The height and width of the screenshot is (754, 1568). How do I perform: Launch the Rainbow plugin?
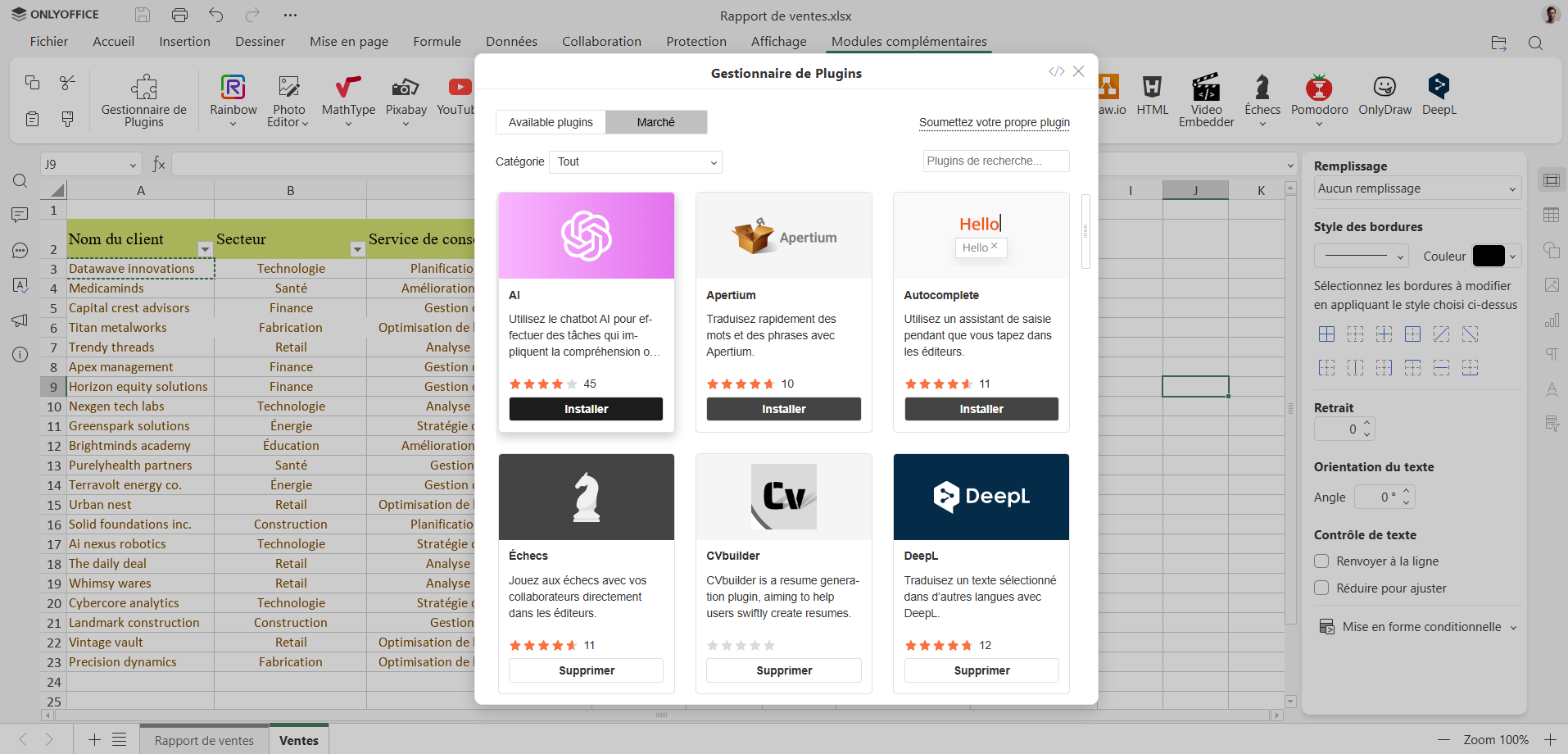click(x=233, y=88)
